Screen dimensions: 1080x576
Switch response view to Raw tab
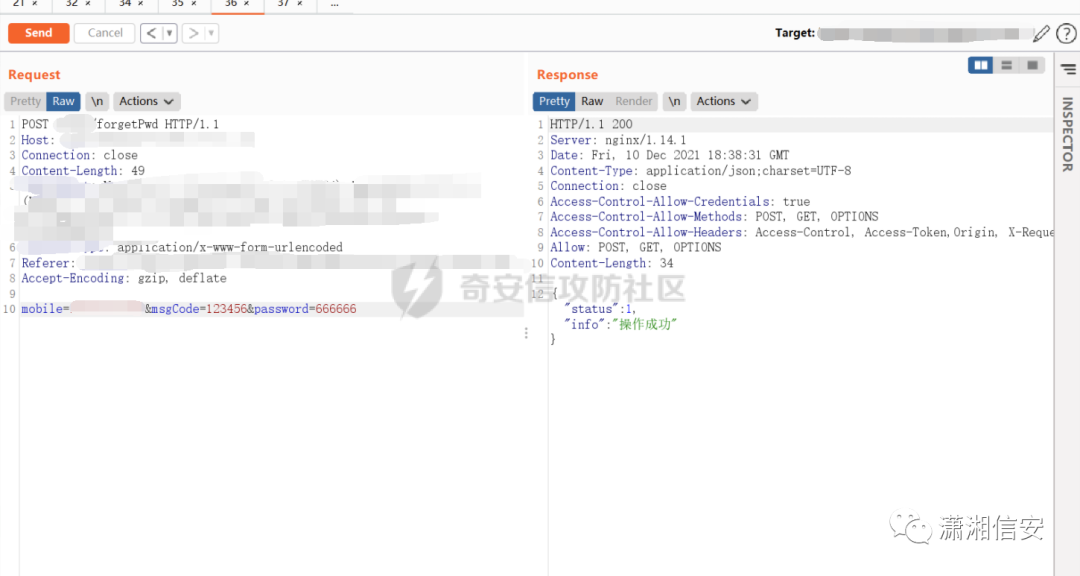[592, 101]
